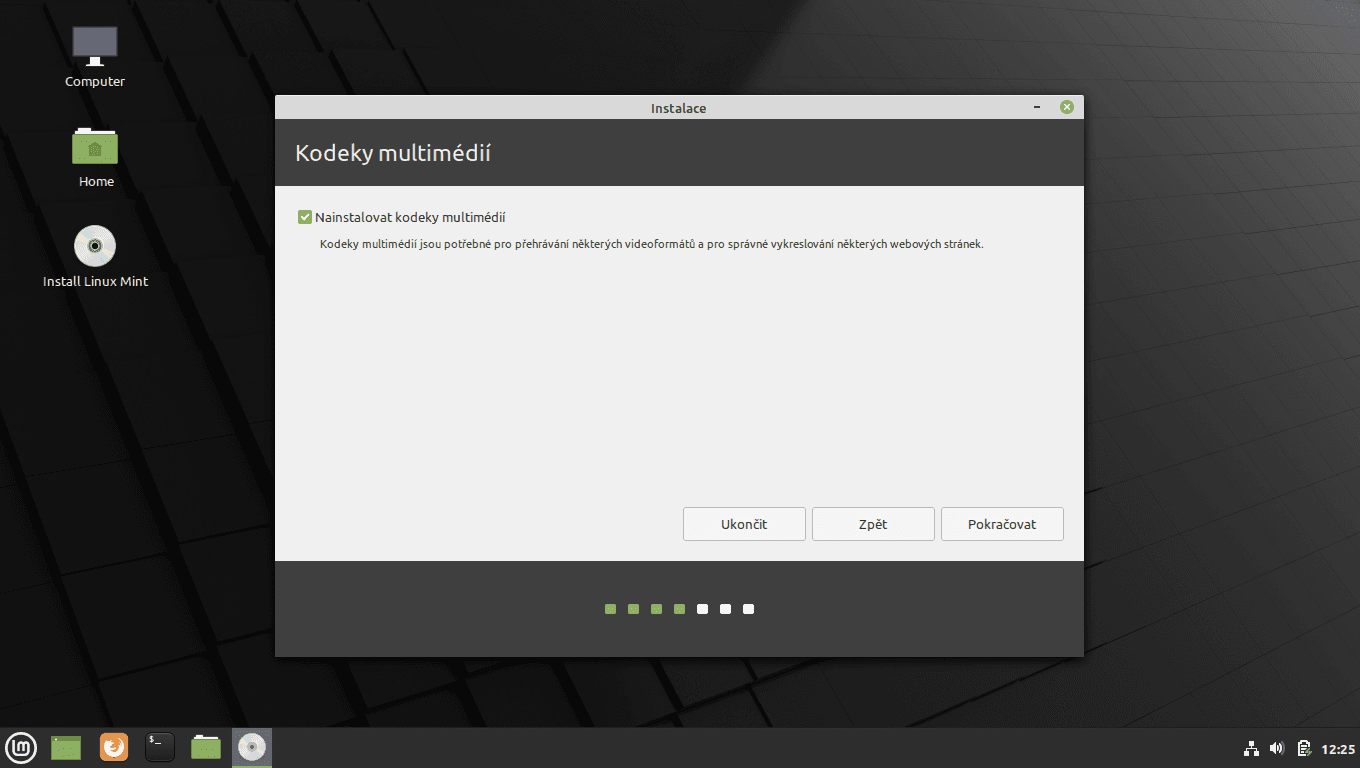Select the running installer disc icon in taskbar
The width and height of the screenshot is (1360, 768).
tap(251, 747)
